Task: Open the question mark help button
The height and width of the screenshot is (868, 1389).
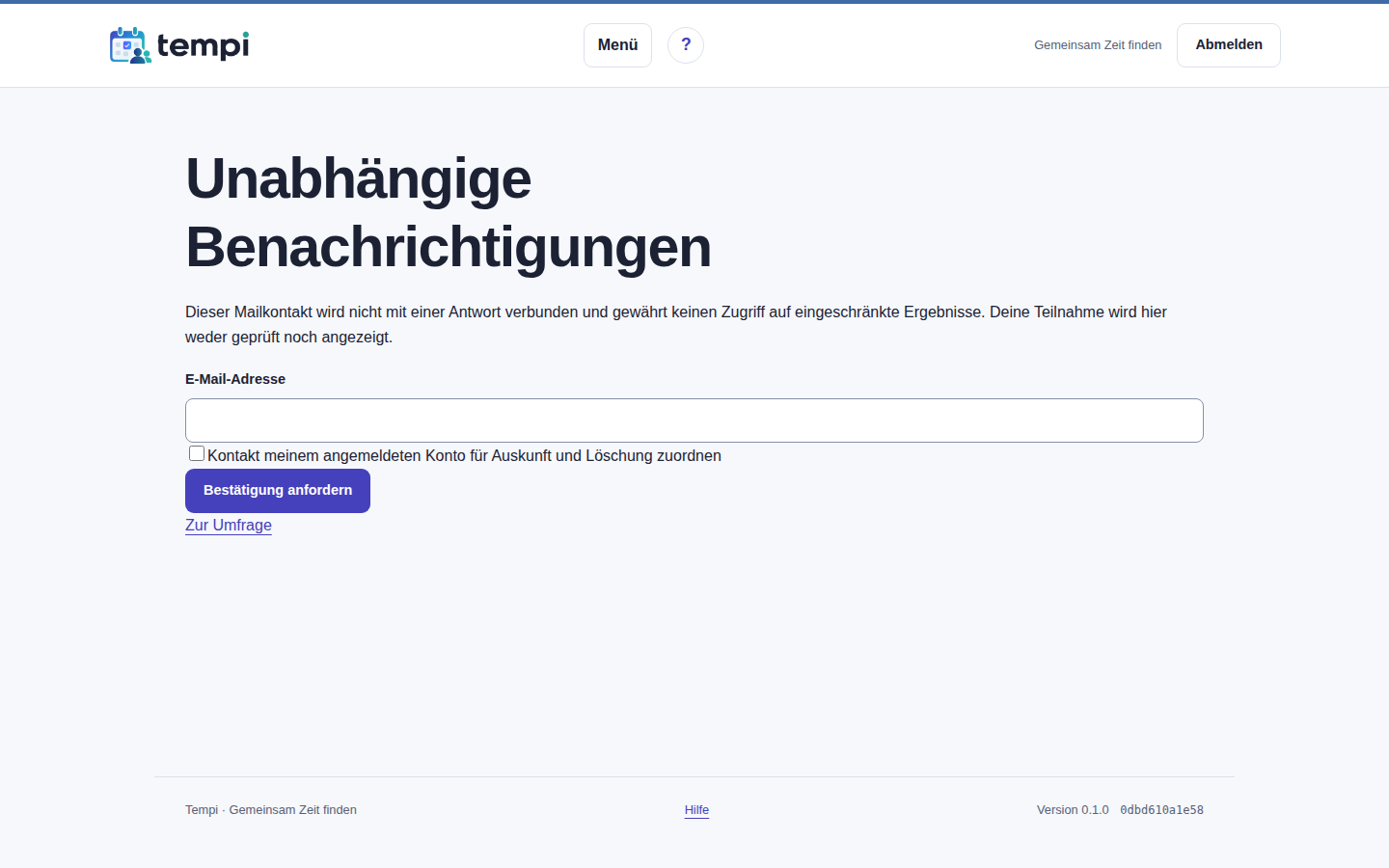Action: [x=686, y=45]
